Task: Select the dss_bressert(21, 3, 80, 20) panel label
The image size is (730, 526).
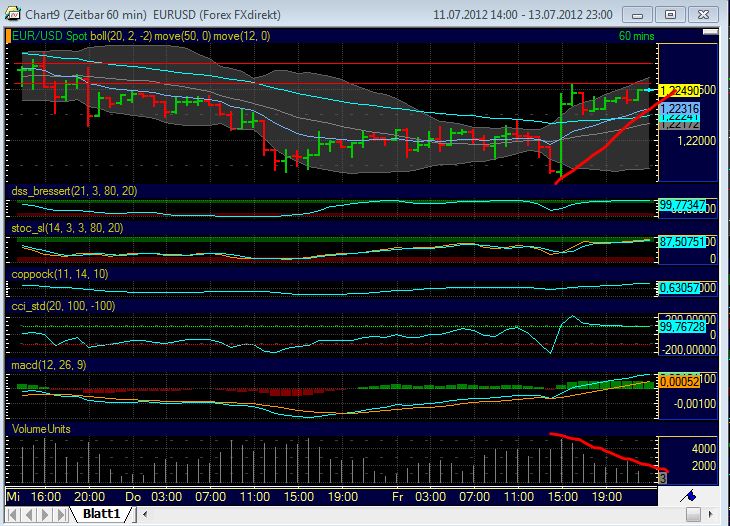Action: [74, 191]
